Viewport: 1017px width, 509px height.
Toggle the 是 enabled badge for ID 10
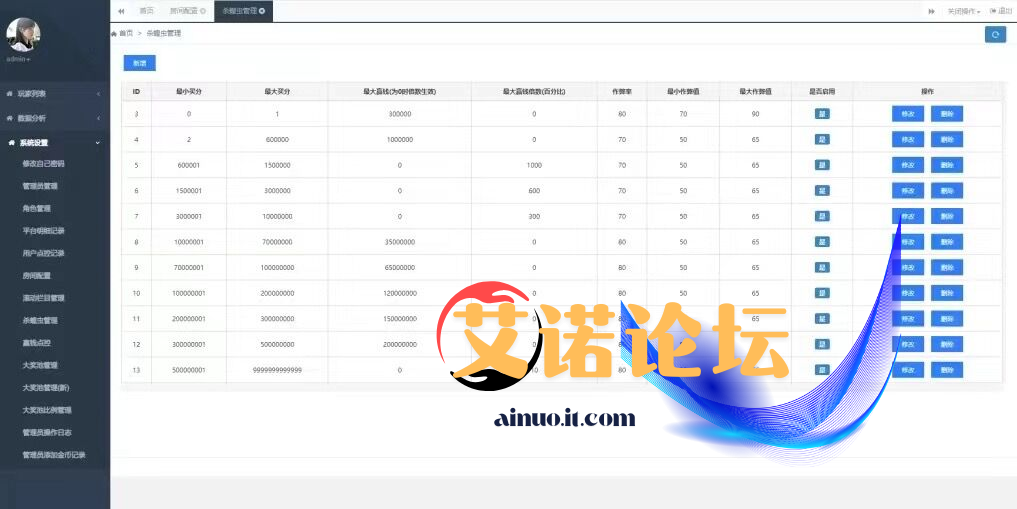point(822,293)
